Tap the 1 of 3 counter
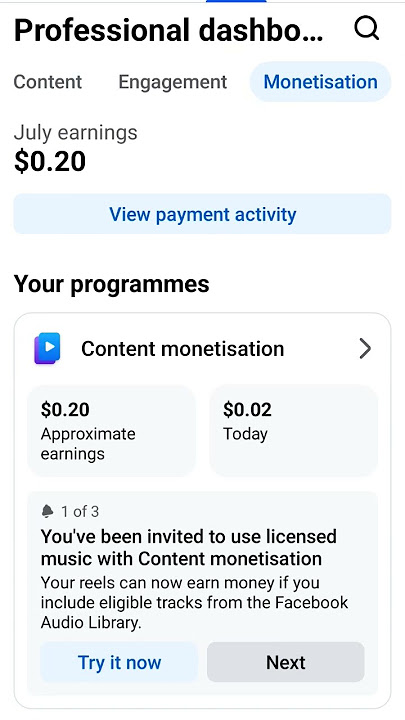 click(x=80, y=512)
